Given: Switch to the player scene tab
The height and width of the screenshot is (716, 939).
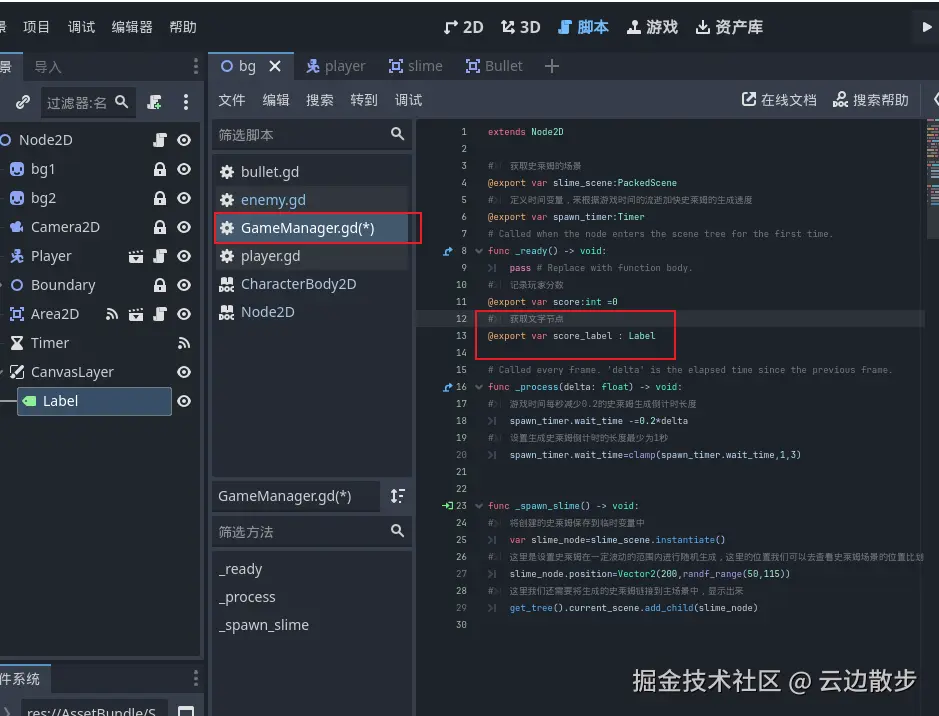Looking at the screenshot, I should tap(335, 66).
